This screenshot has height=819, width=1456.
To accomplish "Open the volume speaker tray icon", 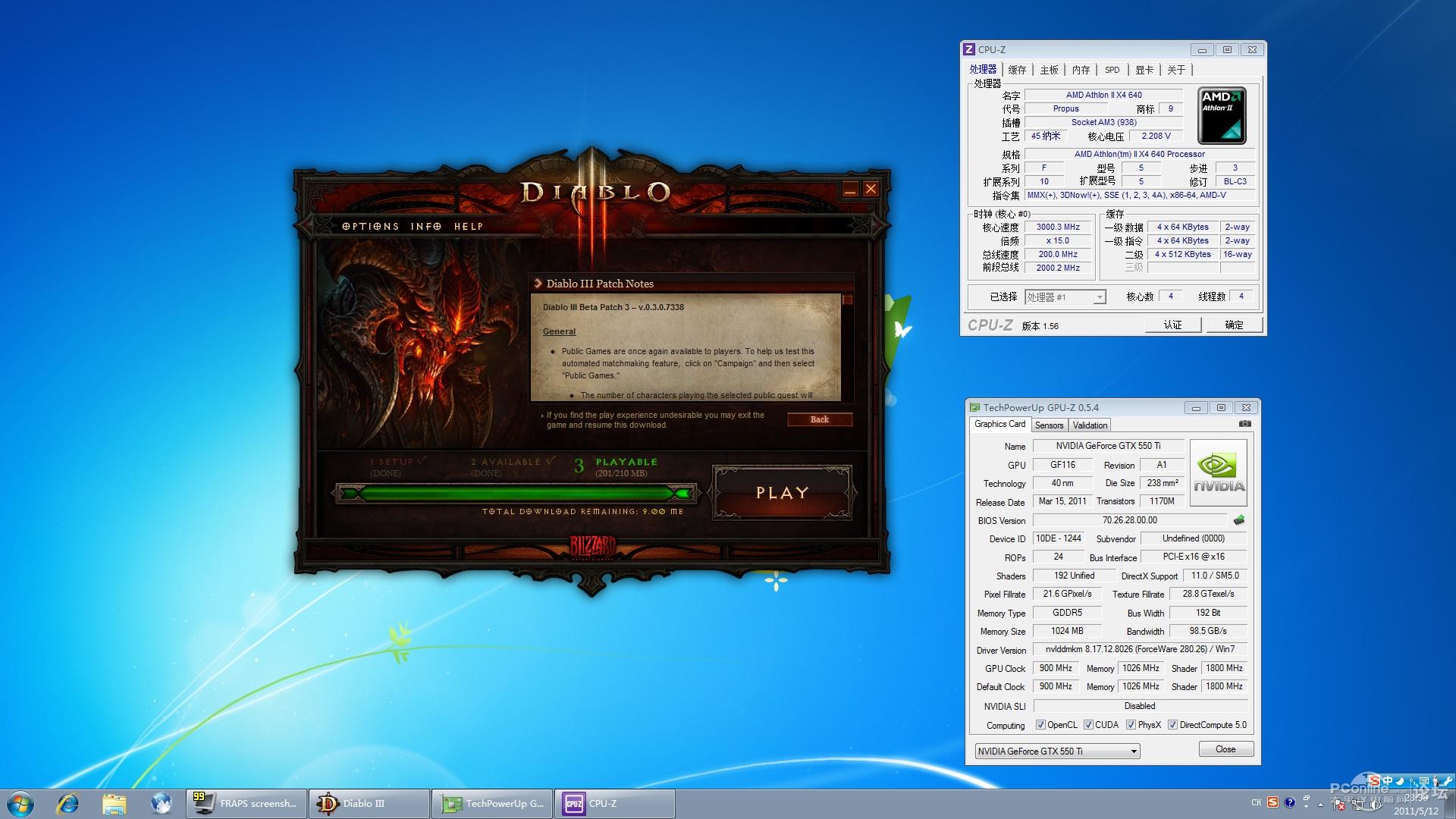I will (1375, 805).
